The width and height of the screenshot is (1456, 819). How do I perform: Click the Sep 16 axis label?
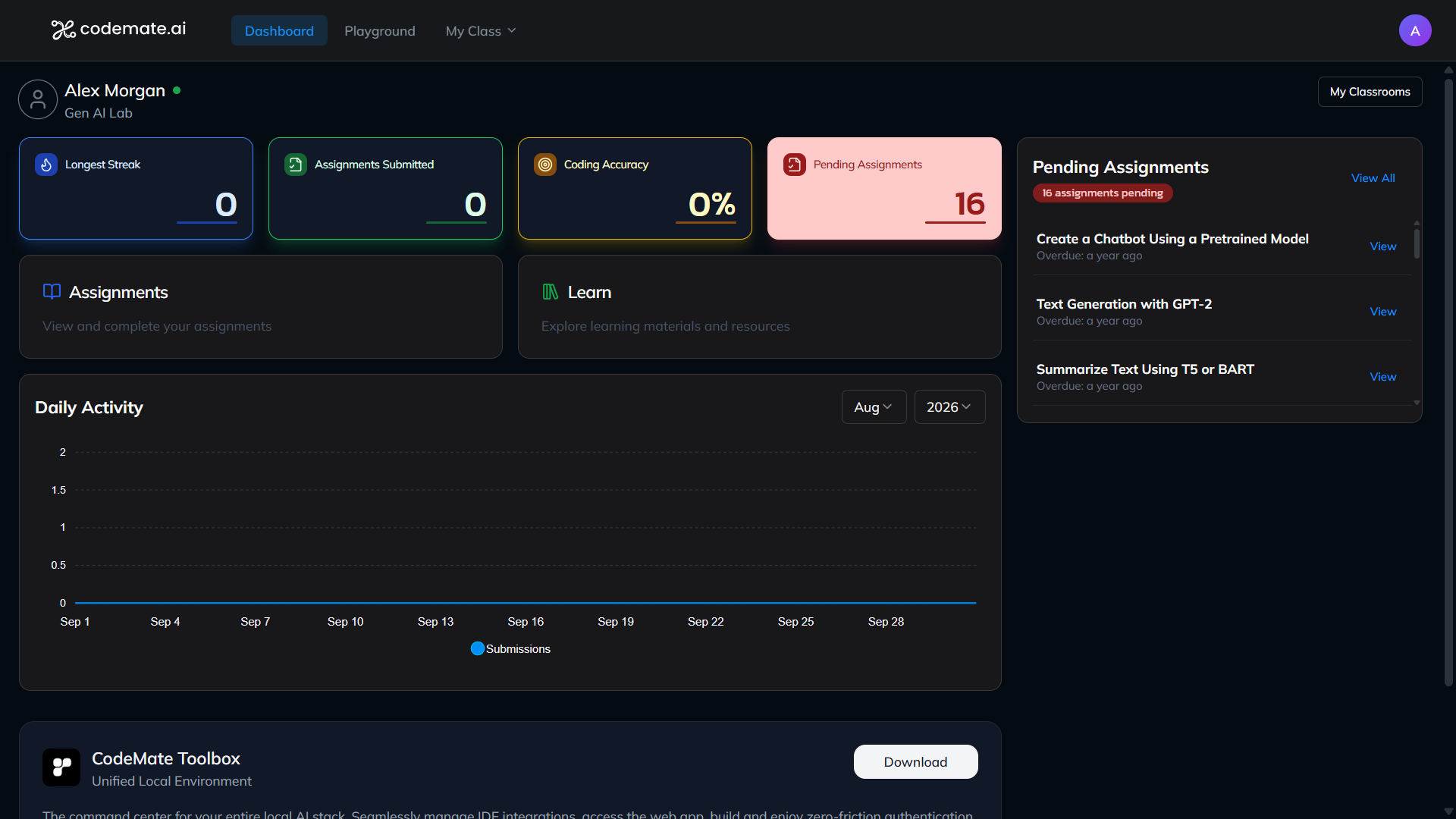[x=526, y=622]
